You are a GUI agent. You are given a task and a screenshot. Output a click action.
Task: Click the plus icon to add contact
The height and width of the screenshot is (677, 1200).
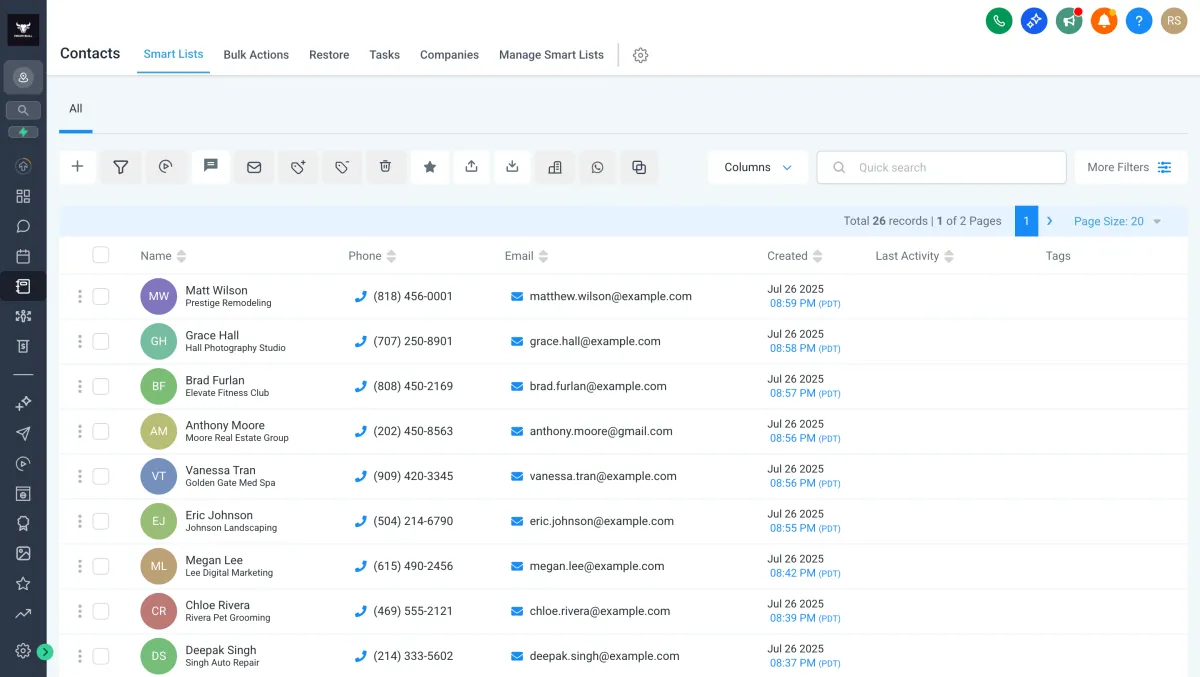[77, 167]
